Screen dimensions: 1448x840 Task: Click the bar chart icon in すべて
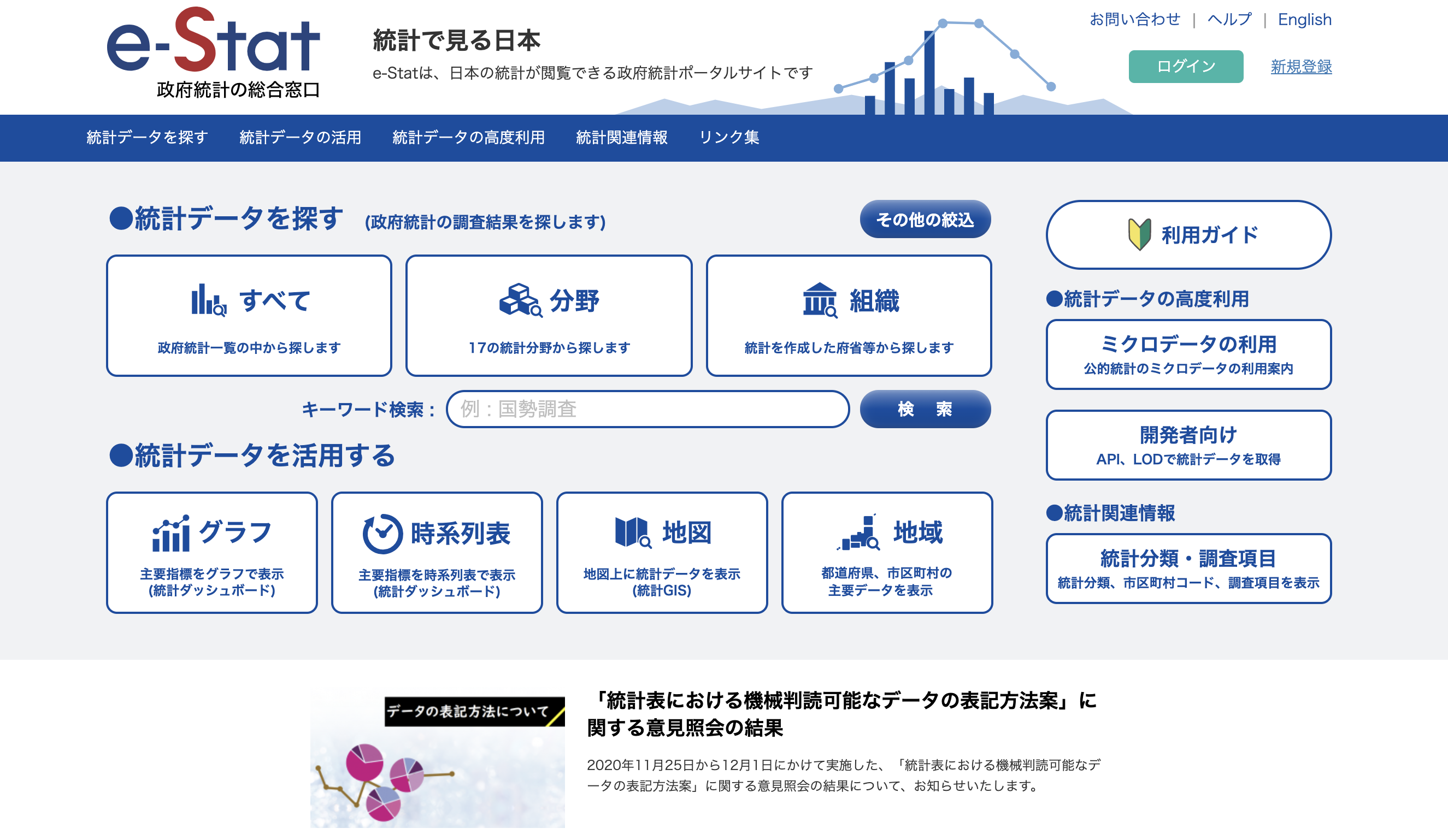point(209,300)
